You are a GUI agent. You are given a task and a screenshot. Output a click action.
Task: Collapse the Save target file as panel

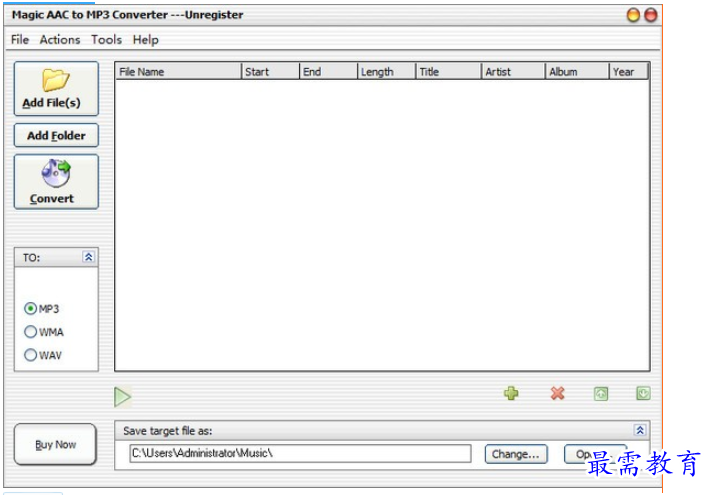(640, 430)
